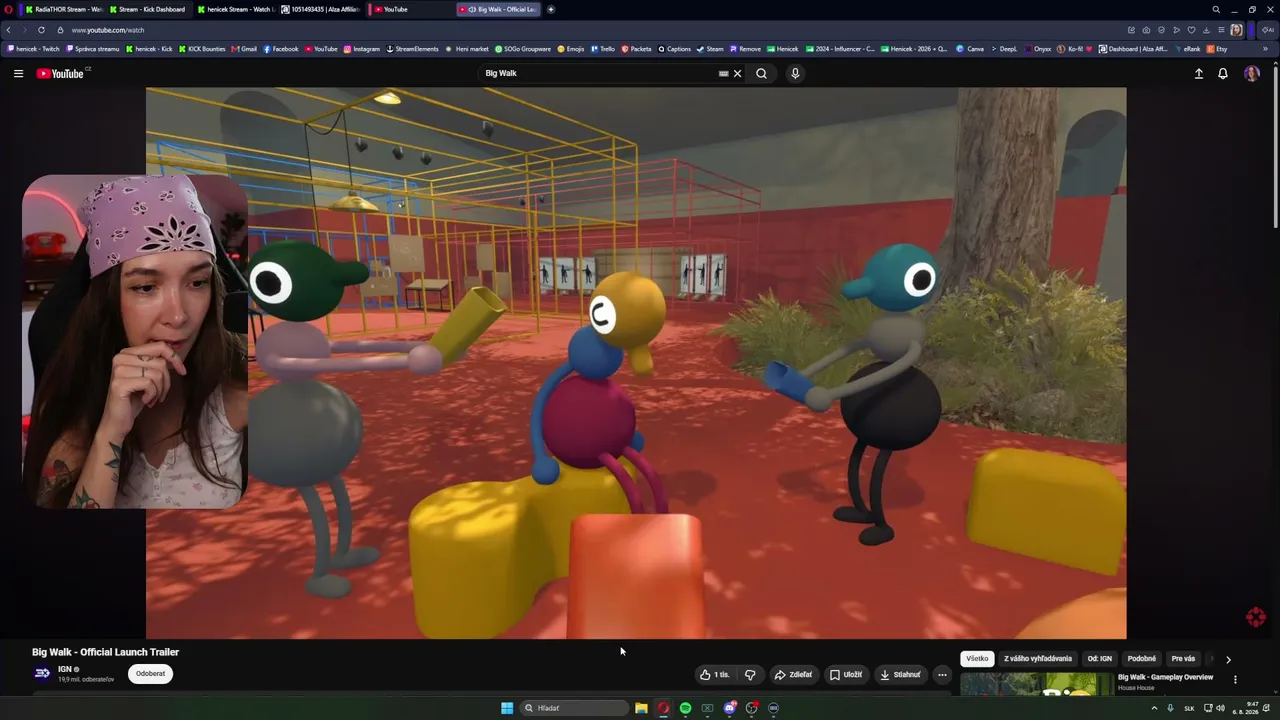Open Canva bookmark
Image resolution: width=1280 pixels, height=720 pixels.
point(970,49)
